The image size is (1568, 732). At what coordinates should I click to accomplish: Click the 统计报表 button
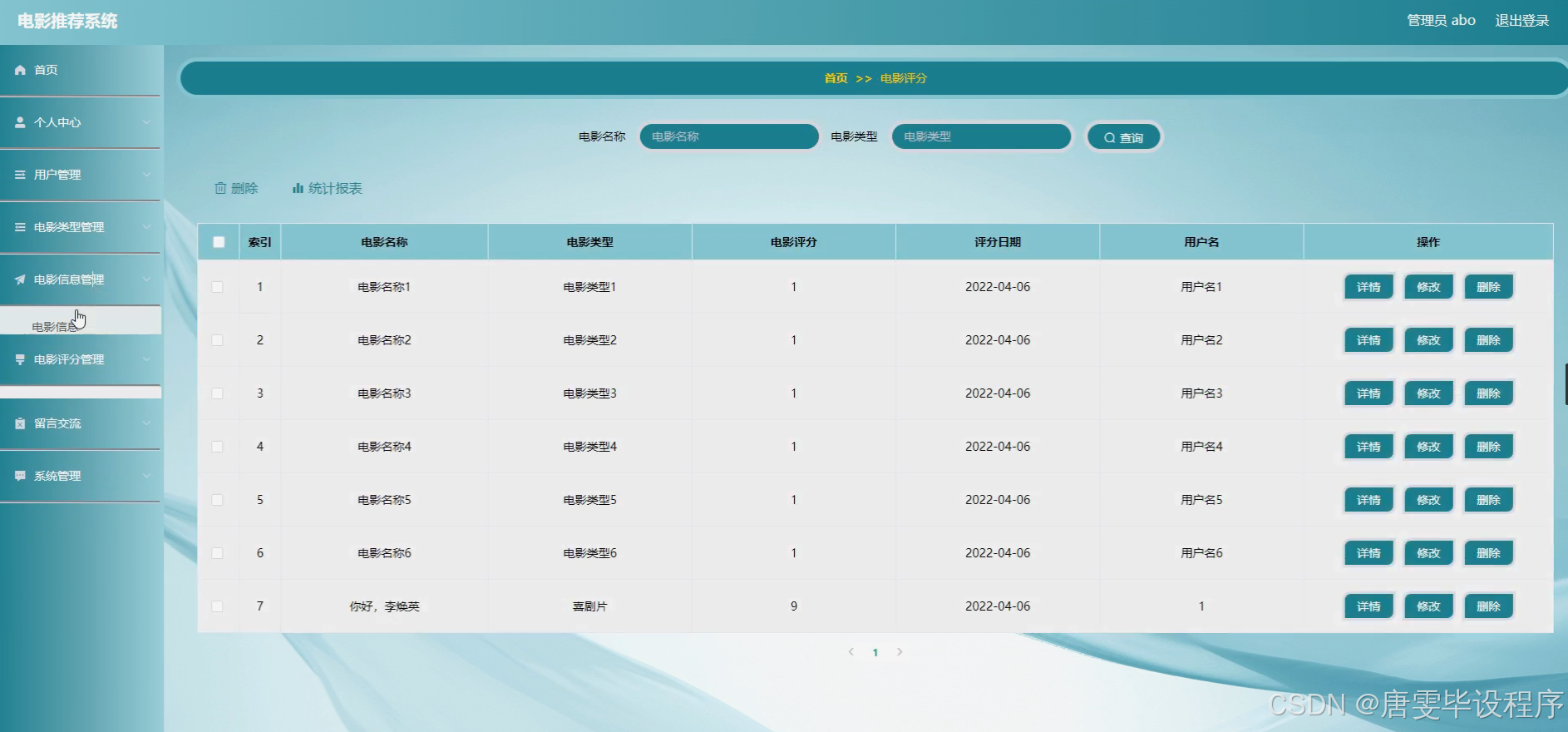pos(327,188)
